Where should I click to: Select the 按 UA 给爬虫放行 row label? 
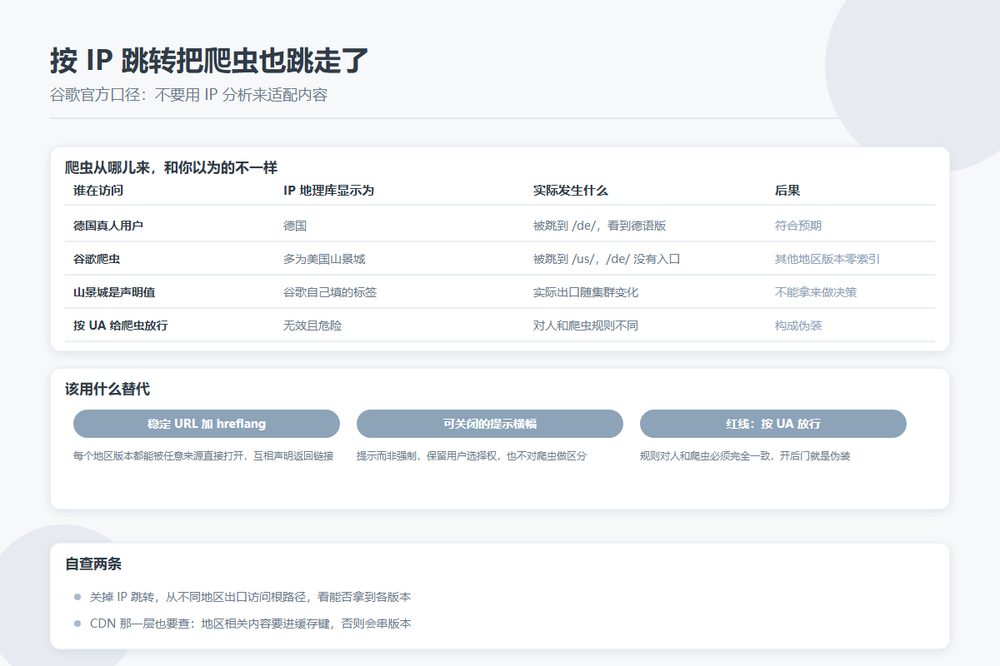click(121, 325)
